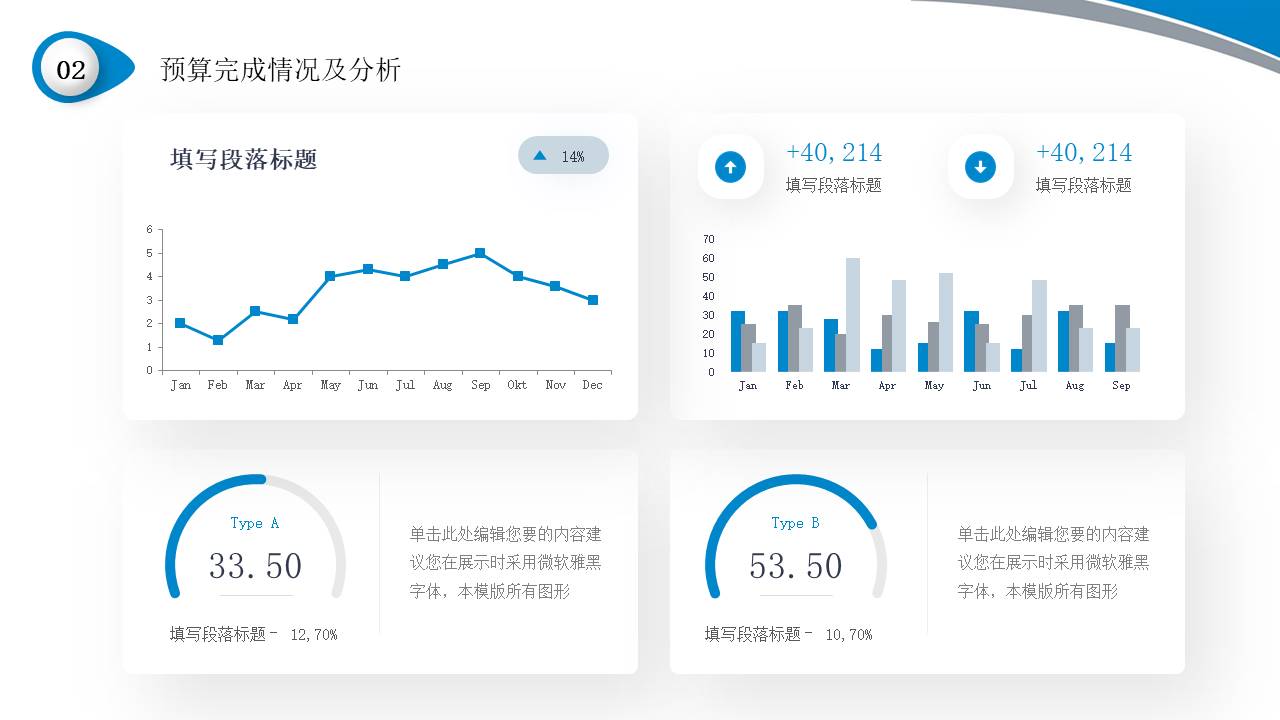1280x720 pixels.
Task: Click the Type B label in the gauge
Action: coord(795,523)
